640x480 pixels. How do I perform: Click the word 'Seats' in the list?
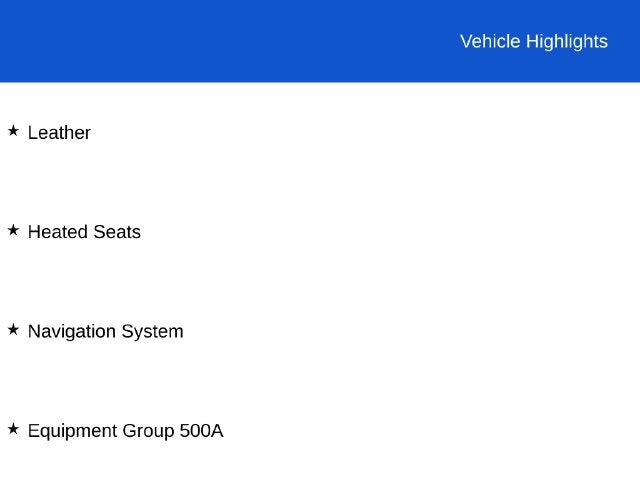[117, 232]
